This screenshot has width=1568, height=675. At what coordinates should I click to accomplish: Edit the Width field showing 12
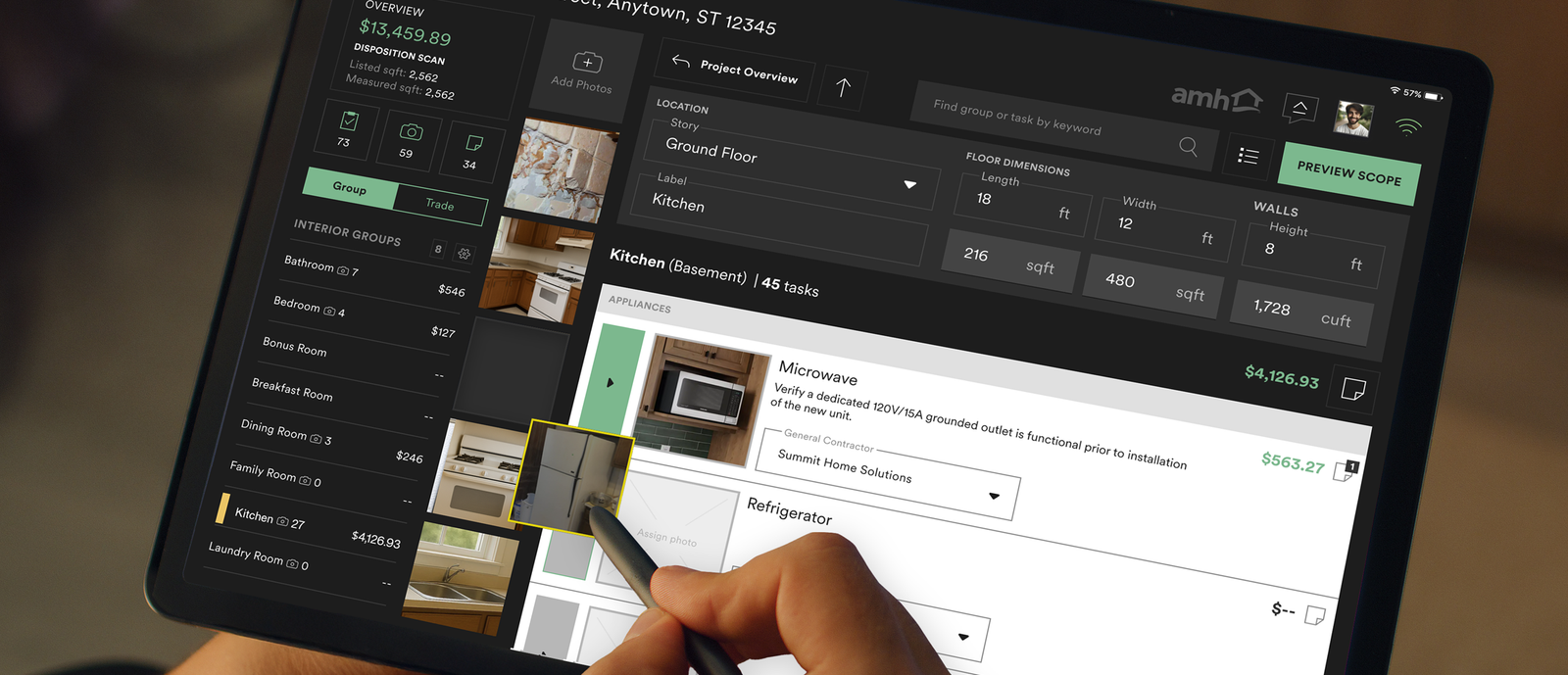tap(1164, 228)
